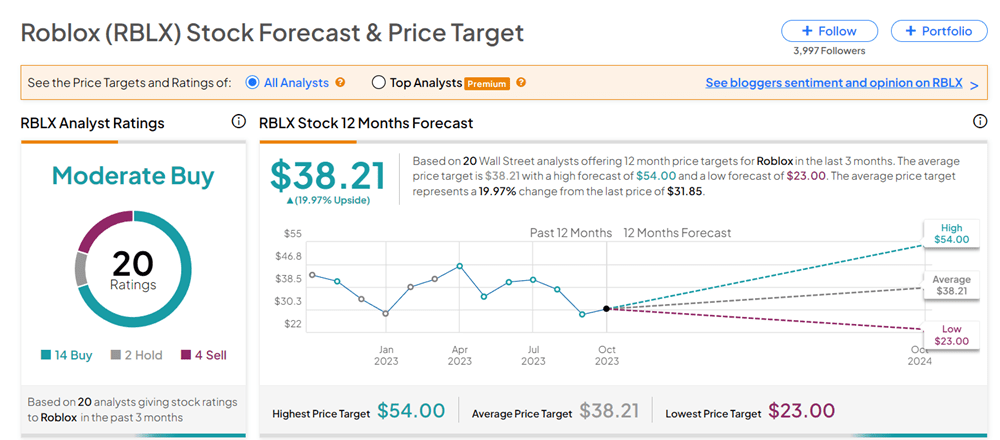Click arrow chevron after bloggers sentiment link

tap(974, 84)
